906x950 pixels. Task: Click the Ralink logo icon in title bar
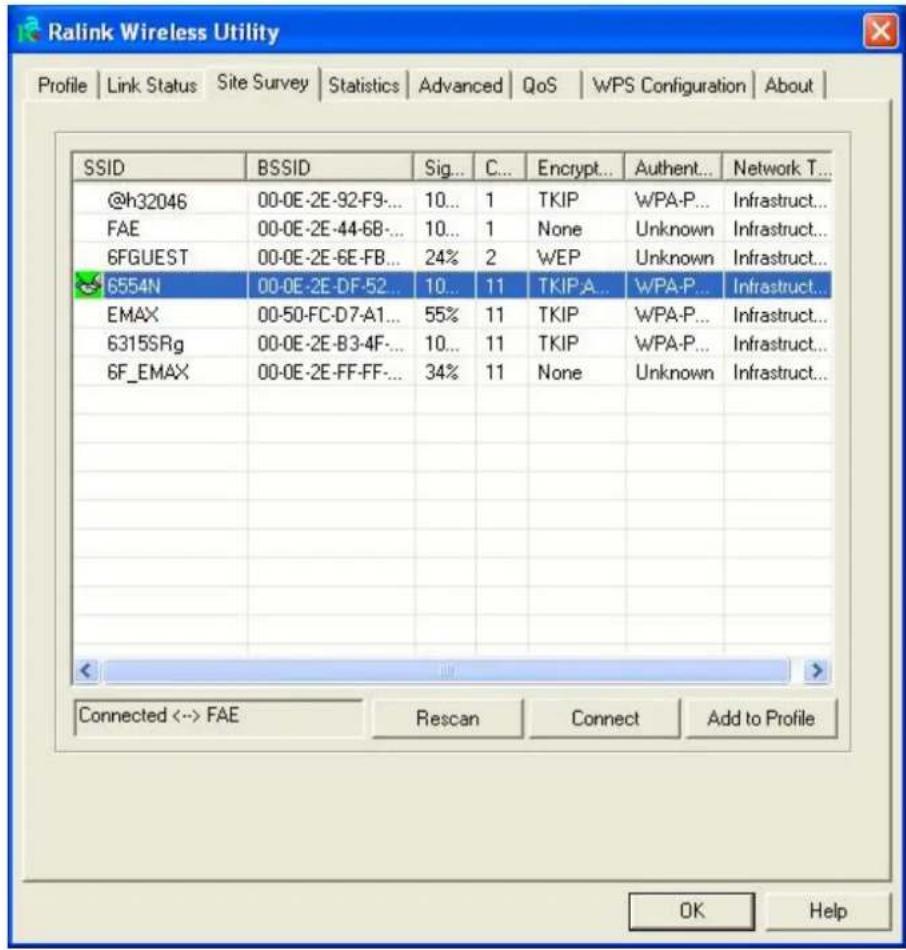pyautogui.click(x=28, y=30)
